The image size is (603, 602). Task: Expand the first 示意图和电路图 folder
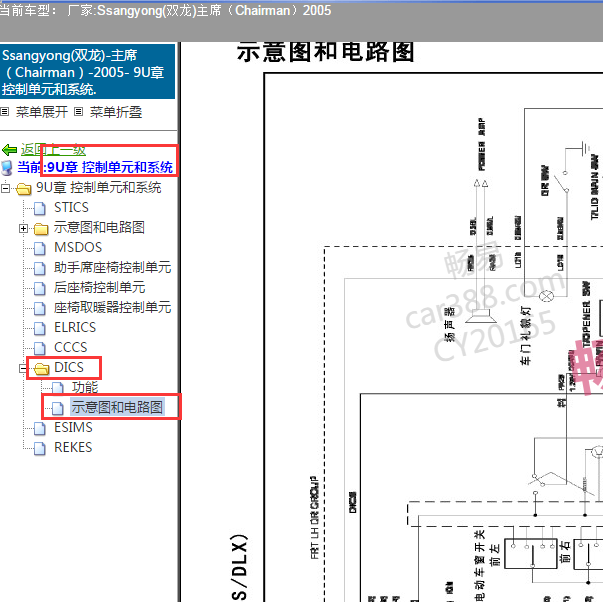(23, 228)
